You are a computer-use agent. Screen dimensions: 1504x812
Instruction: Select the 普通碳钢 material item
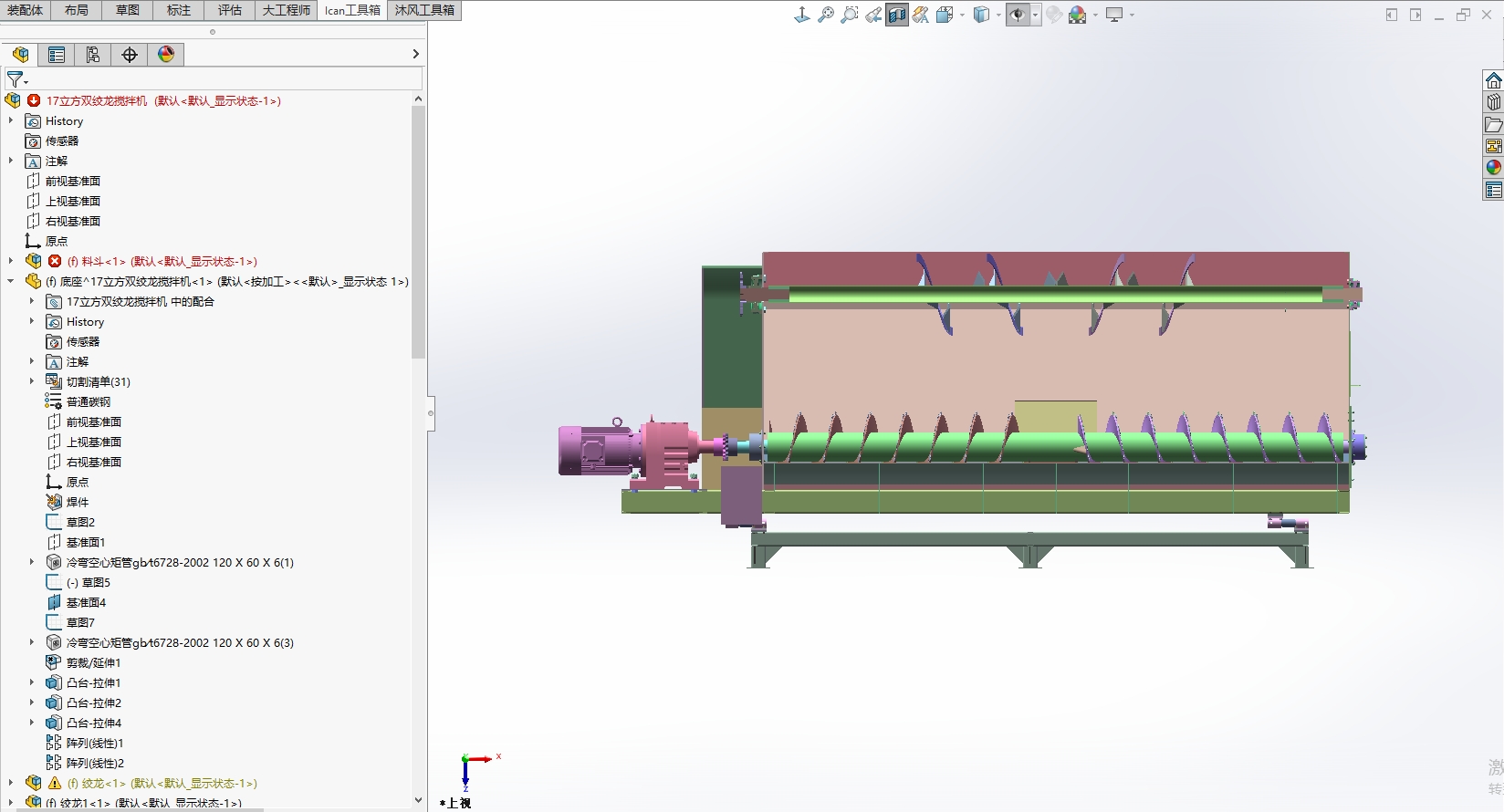[x=89, y=401]
